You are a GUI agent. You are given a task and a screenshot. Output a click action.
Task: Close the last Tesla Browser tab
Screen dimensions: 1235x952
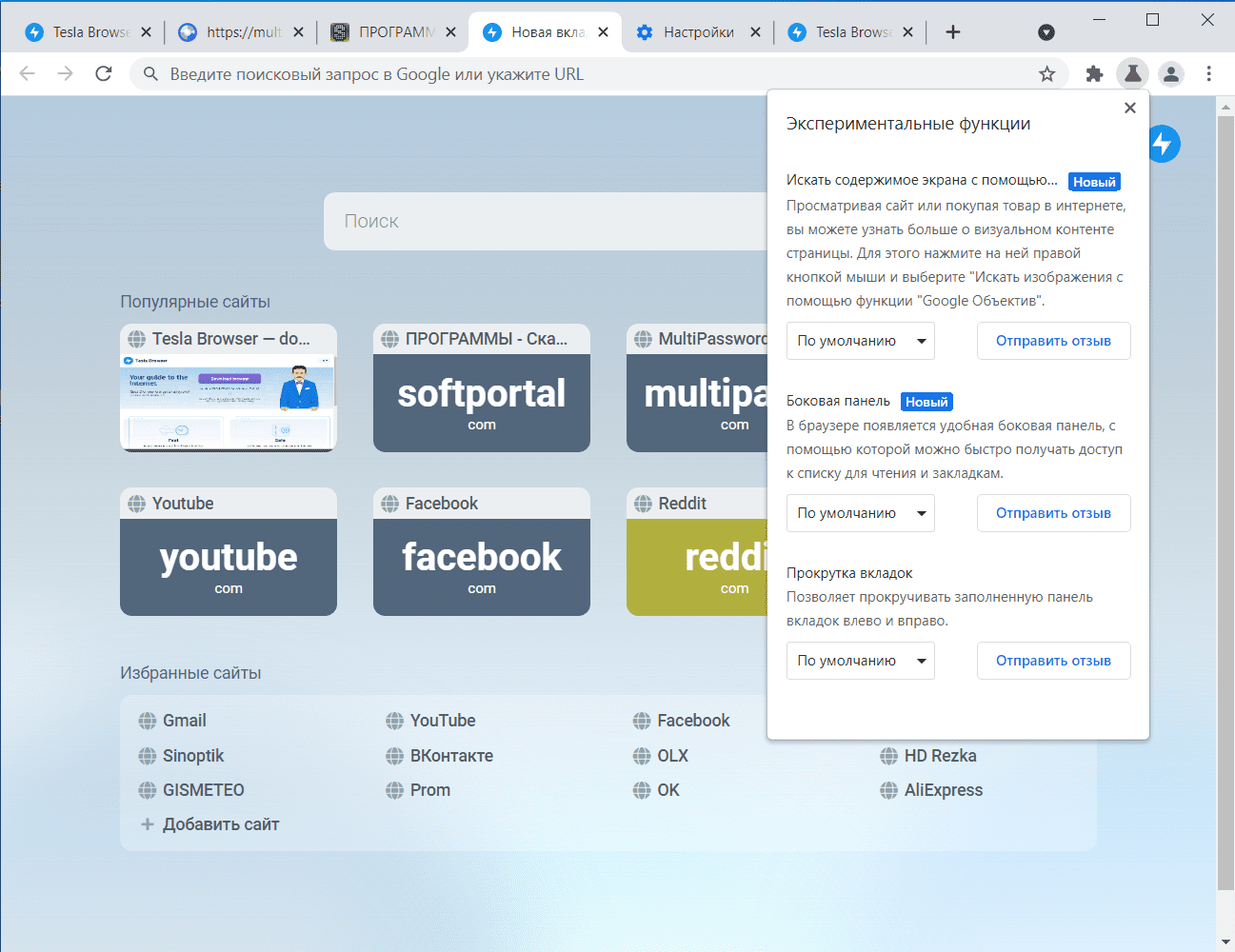point(907,31)
